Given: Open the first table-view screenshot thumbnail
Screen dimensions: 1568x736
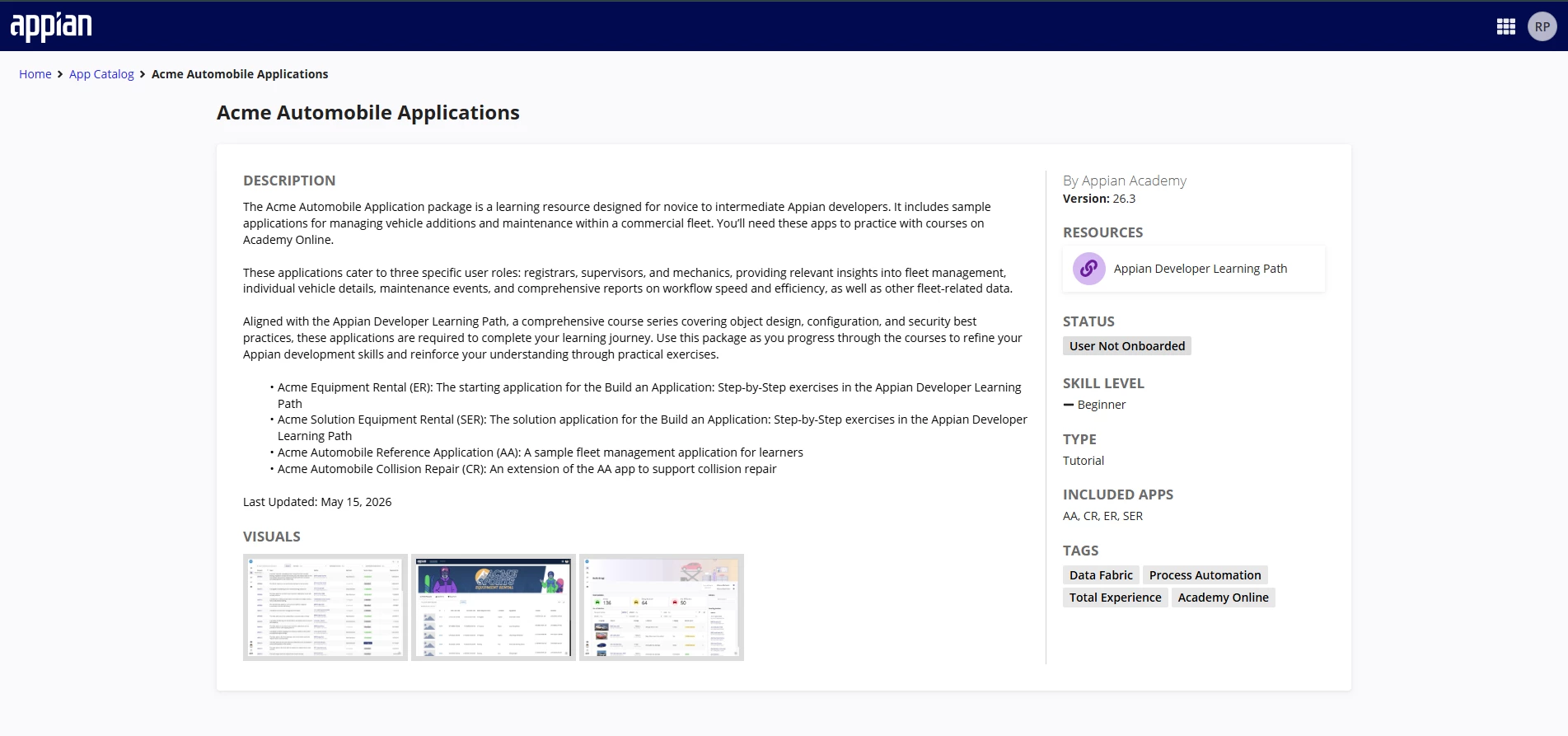Looking at the screenshot, I should pos(325,607).
